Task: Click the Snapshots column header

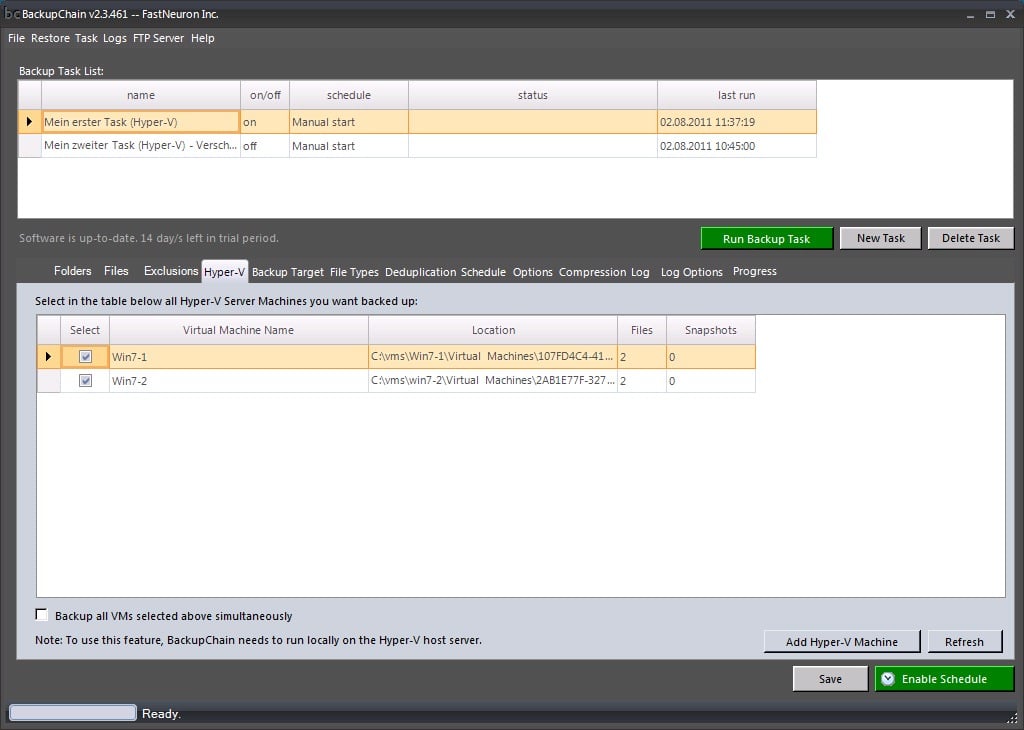Action: click(x=711, y=330)
